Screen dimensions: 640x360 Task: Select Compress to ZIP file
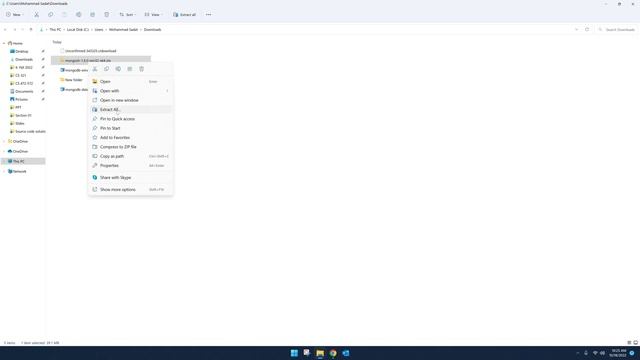[x=131, y=147]
